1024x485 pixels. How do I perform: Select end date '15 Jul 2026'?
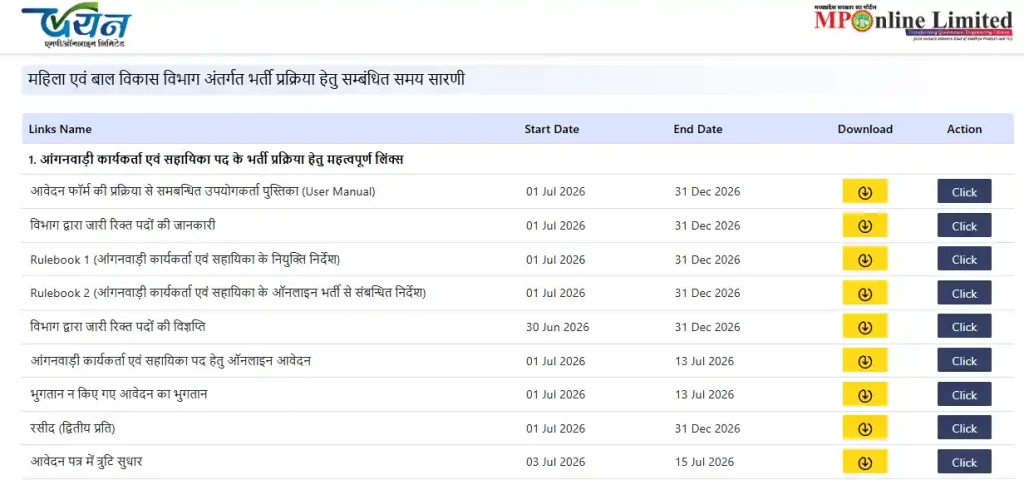705,462
